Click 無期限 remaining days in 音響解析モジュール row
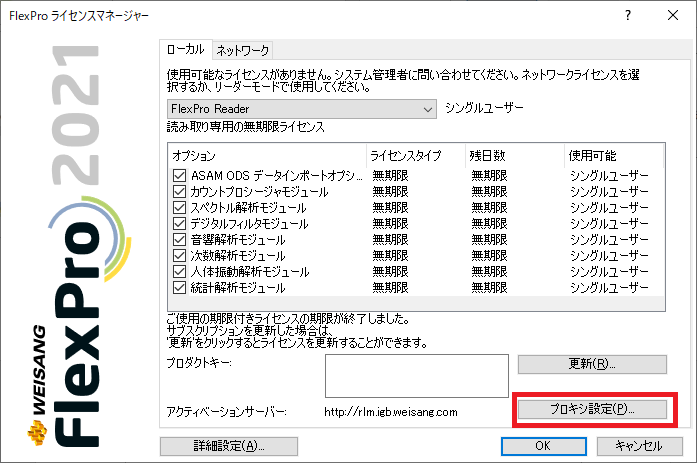697x463 pixels. pos(489,239)
